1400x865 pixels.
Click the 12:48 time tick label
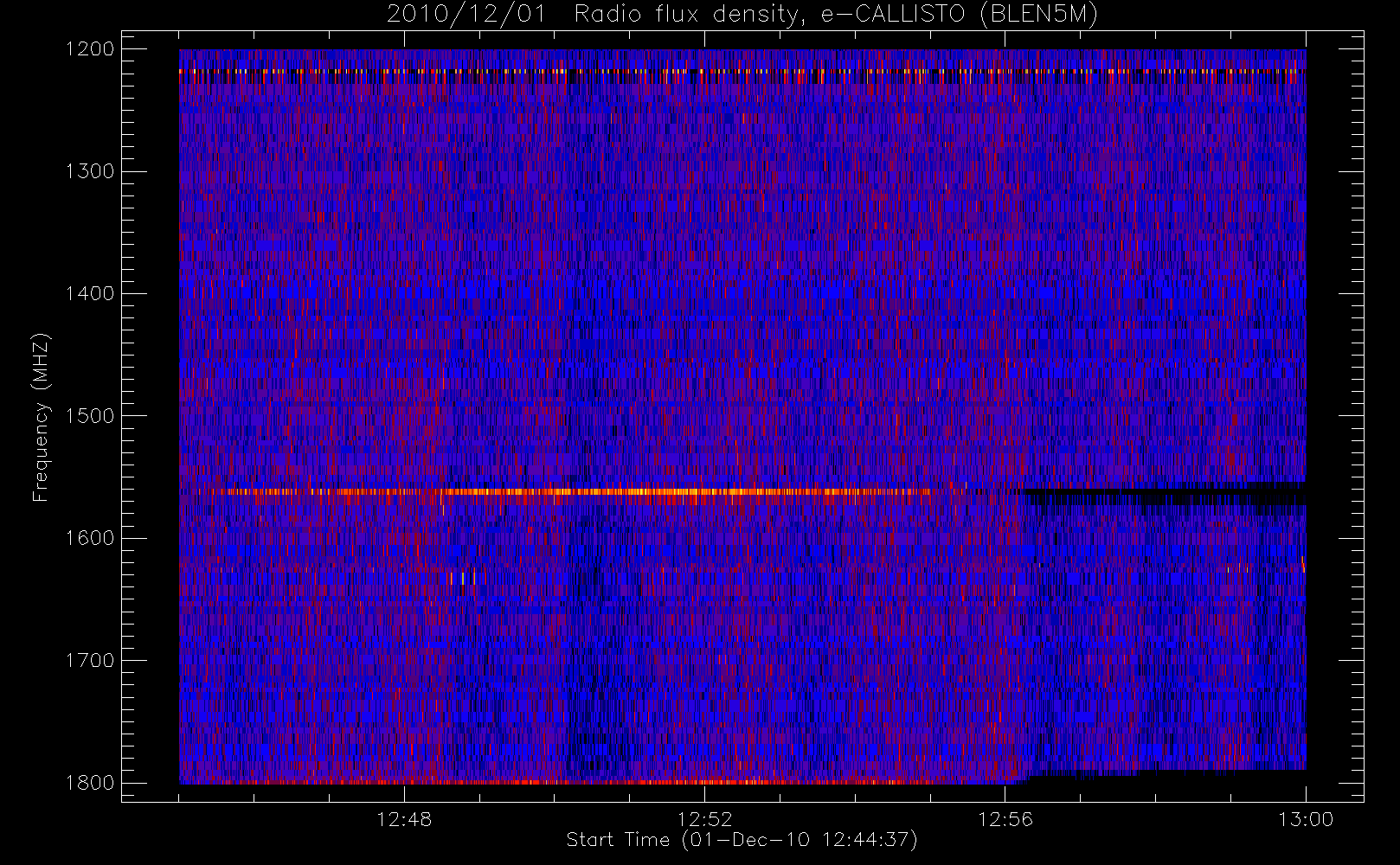click(x=404, y=819)
